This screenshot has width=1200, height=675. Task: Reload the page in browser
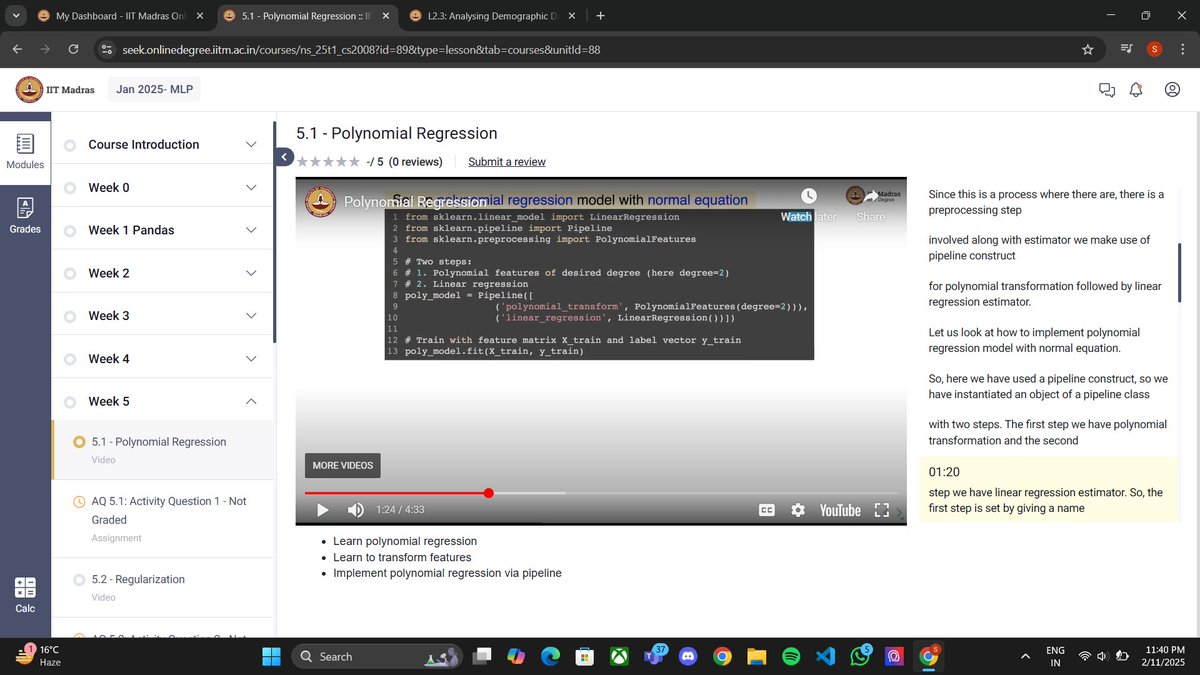pos(73,49)
